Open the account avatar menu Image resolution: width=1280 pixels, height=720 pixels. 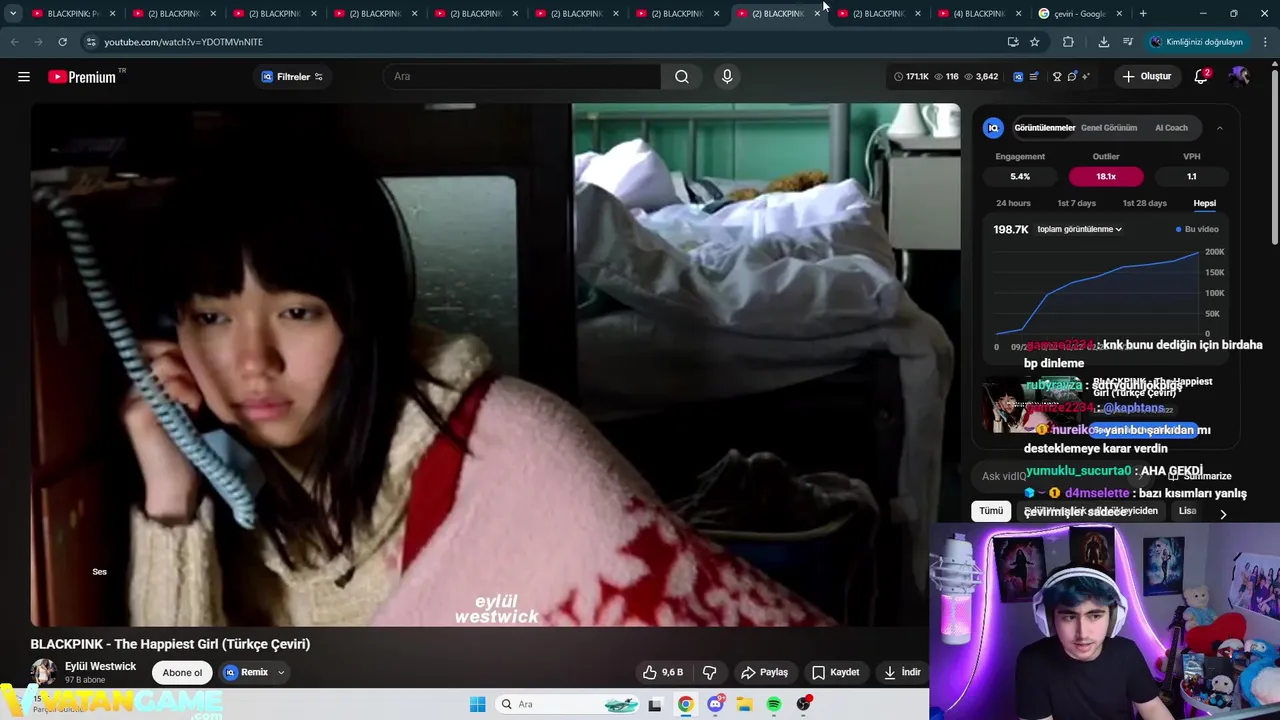pyautogui.click(x=1239, y=77)
